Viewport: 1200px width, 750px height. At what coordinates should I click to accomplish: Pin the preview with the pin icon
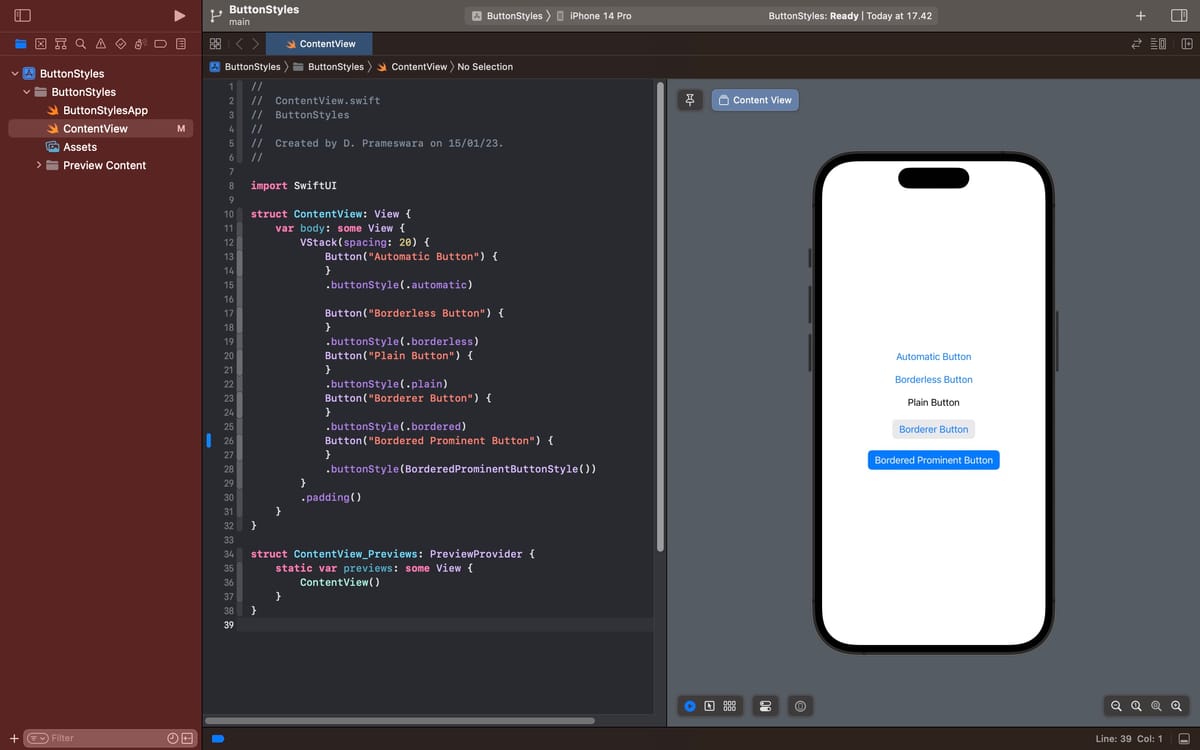(690, 100)
